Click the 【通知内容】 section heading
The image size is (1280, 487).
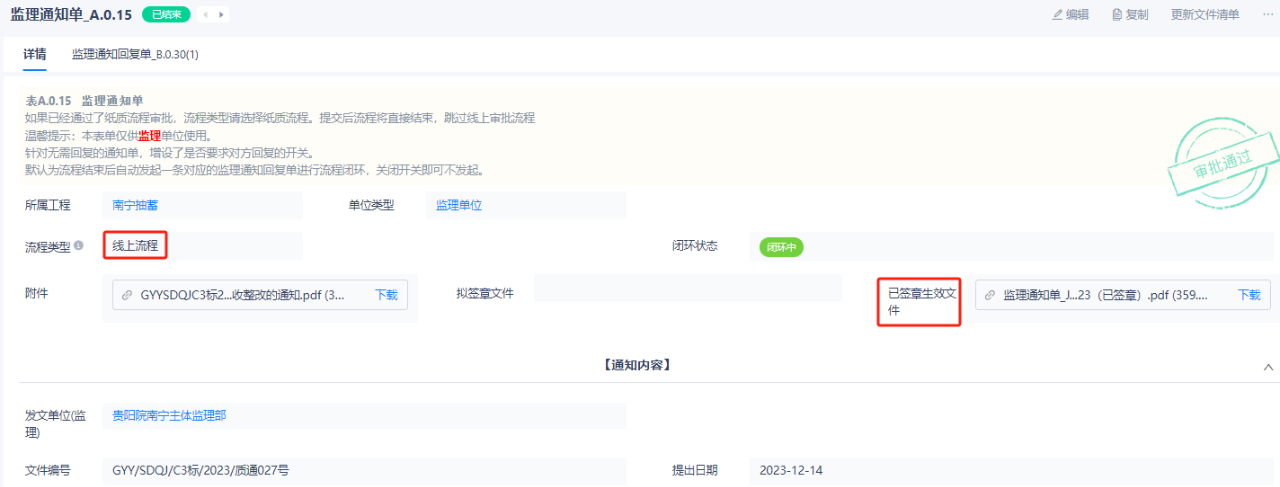[637, 365]
